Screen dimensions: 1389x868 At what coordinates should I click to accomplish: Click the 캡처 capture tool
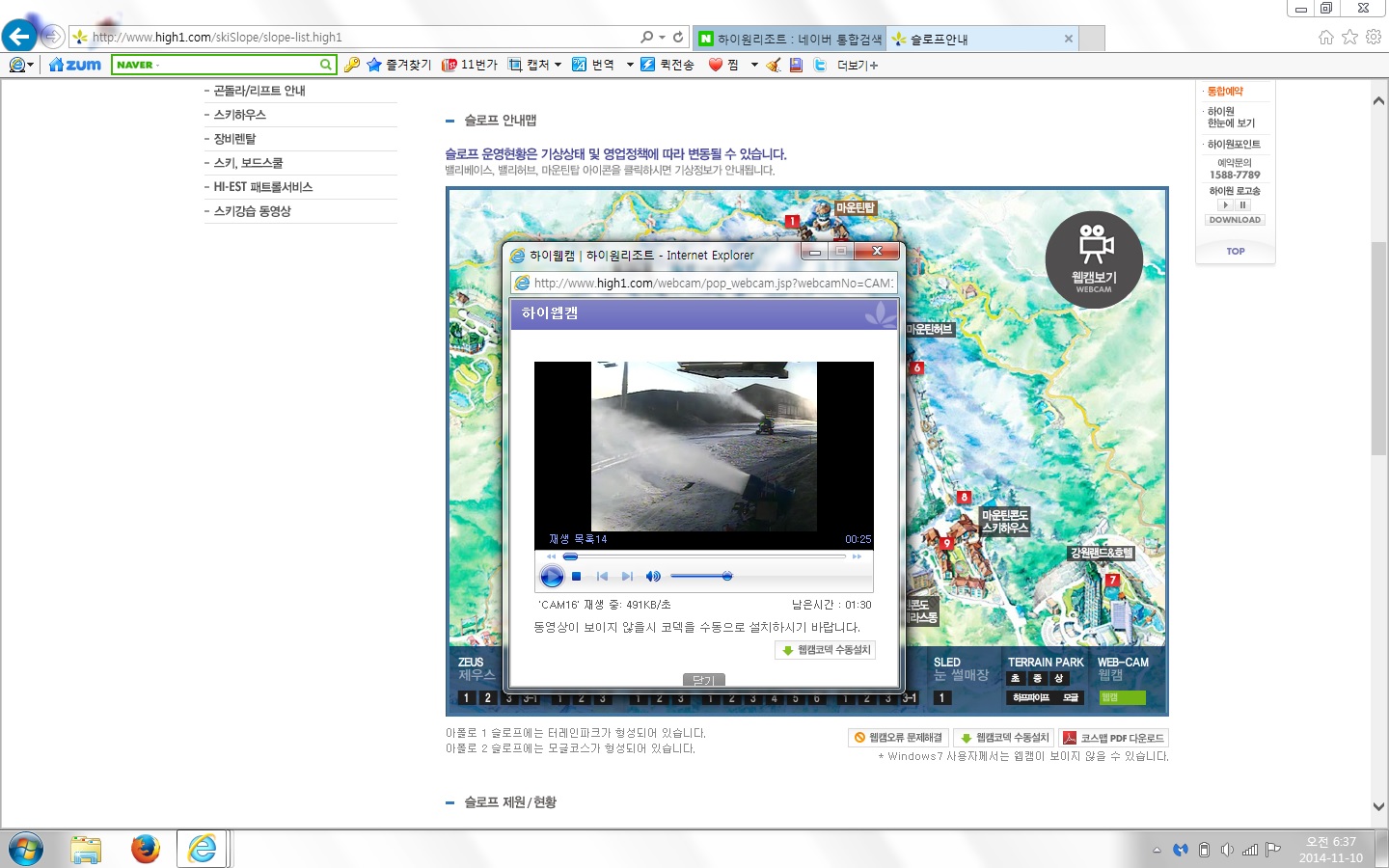click(529, 65)
